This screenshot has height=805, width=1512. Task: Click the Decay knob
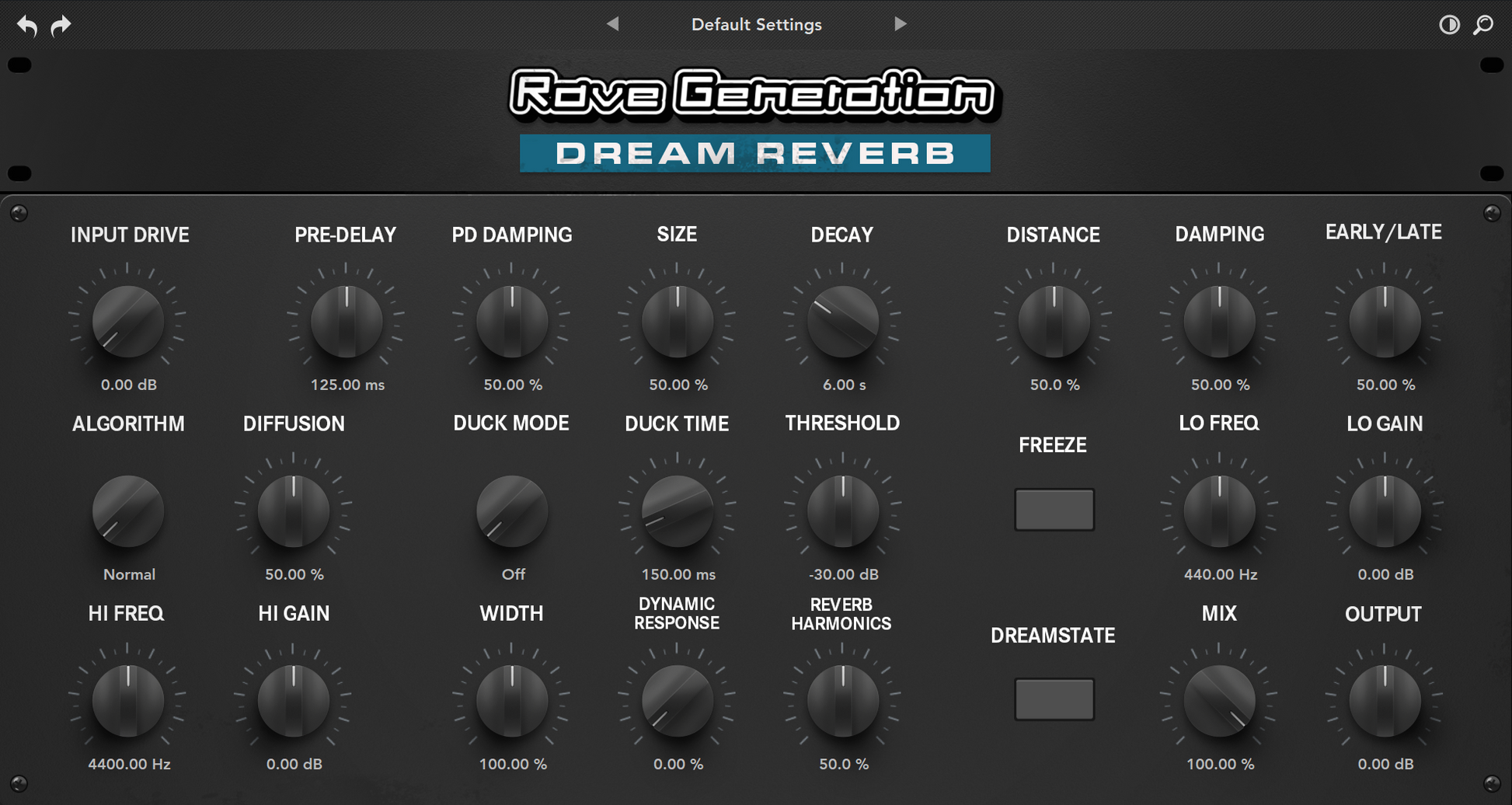tap(843, 322)
